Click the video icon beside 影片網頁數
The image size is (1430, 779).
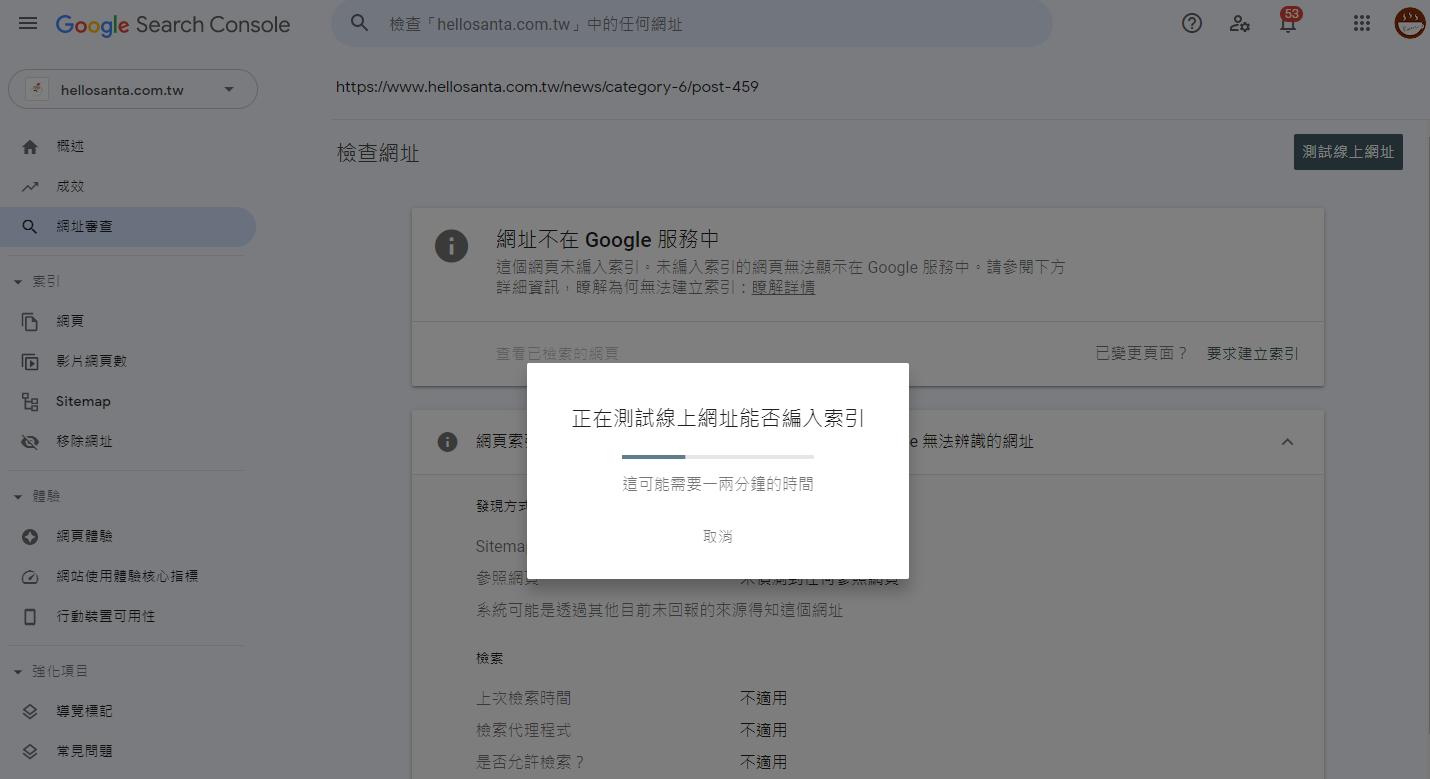point(30,362)
